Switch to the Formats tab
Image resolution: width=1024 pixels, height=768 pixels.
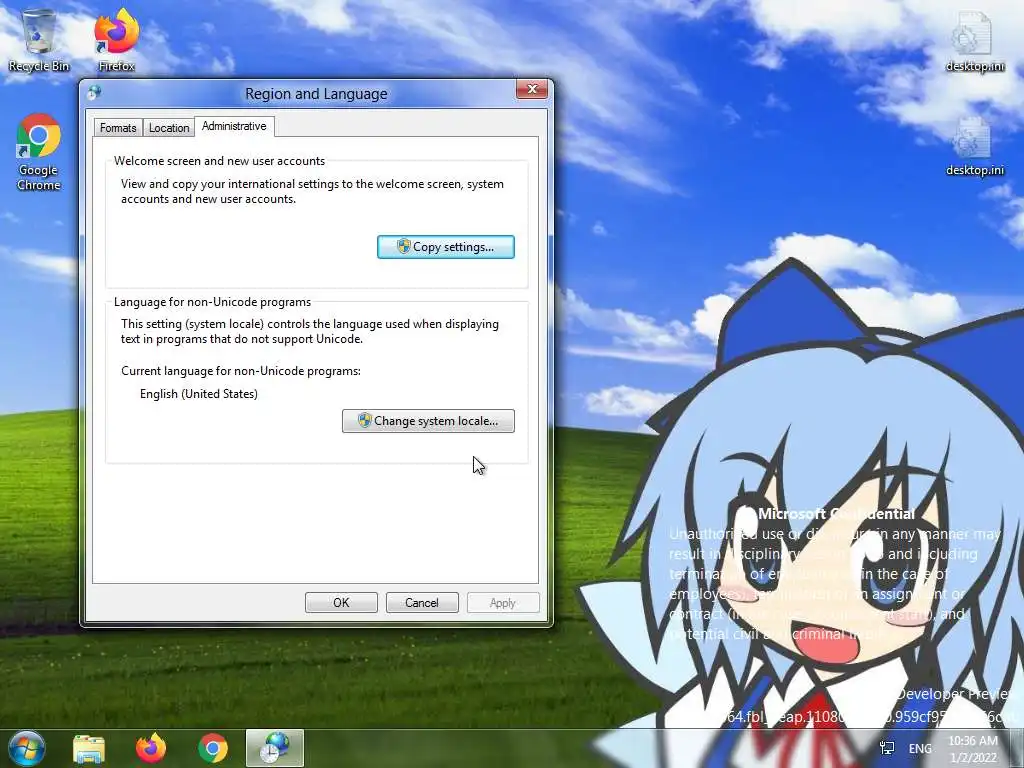point(118,127)
